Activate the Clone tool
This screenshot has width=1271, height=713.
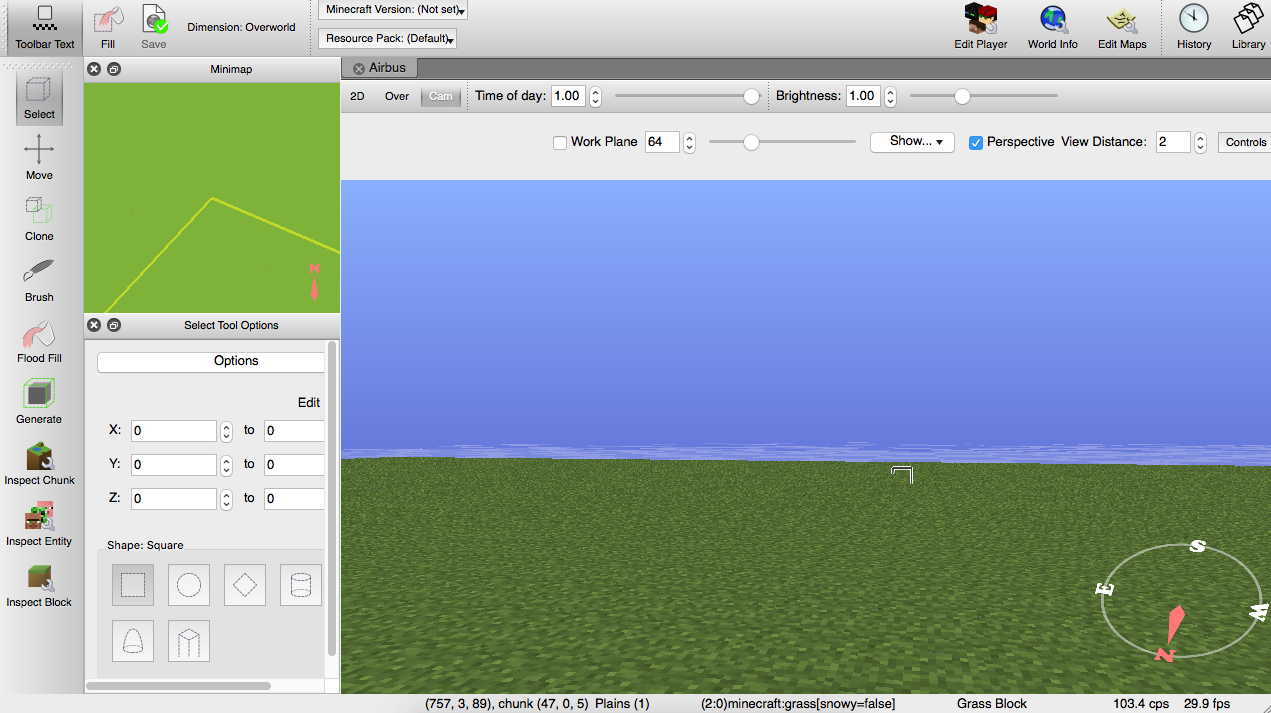pos(39,219)
